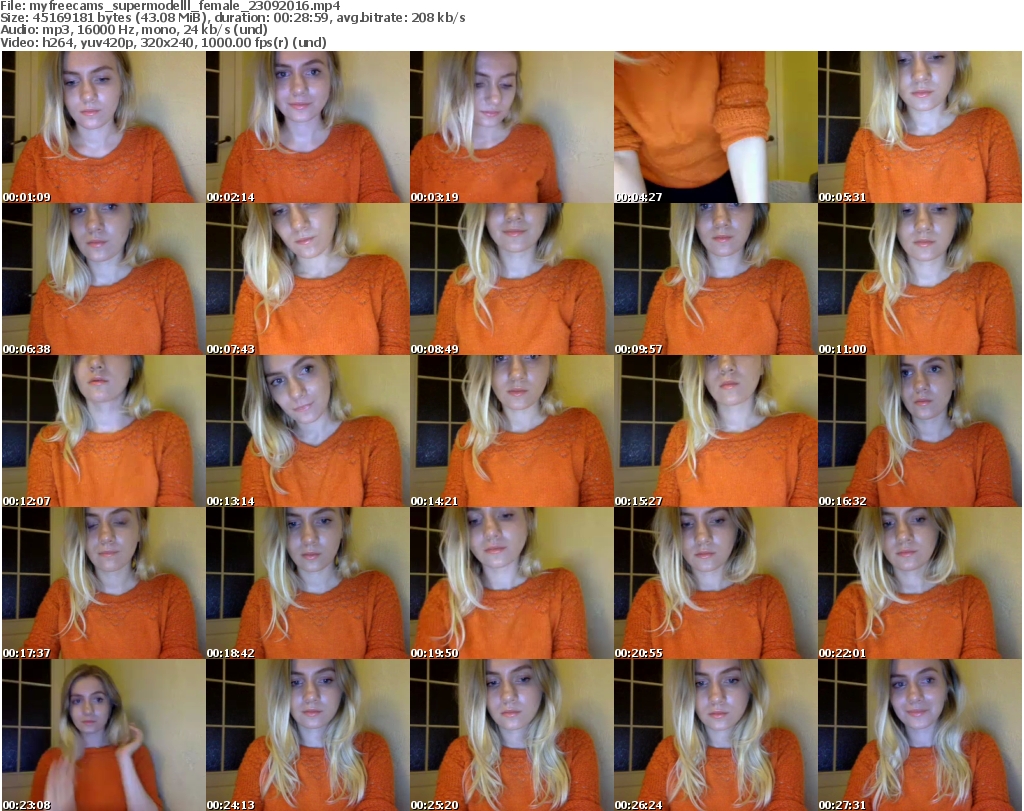Viewport: 1024px width, 811px height.
Task: Click the 'Audio: mp3, 16000 Hz' line
Action: pyautogui.click(x=134, y=30)
